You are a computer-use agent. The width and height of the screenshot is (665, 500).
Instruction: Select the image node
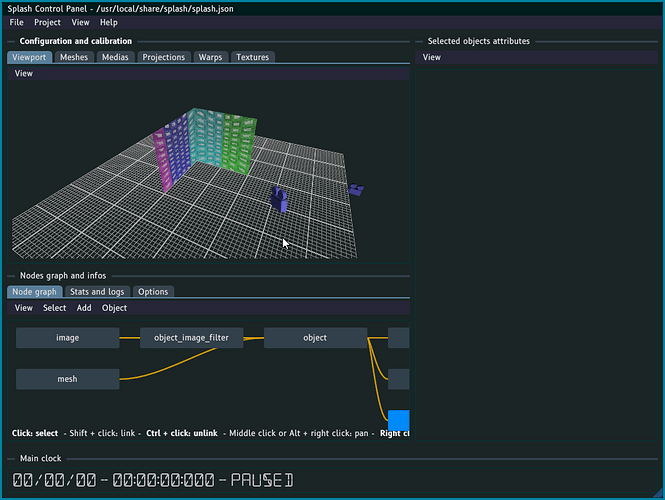68,338
